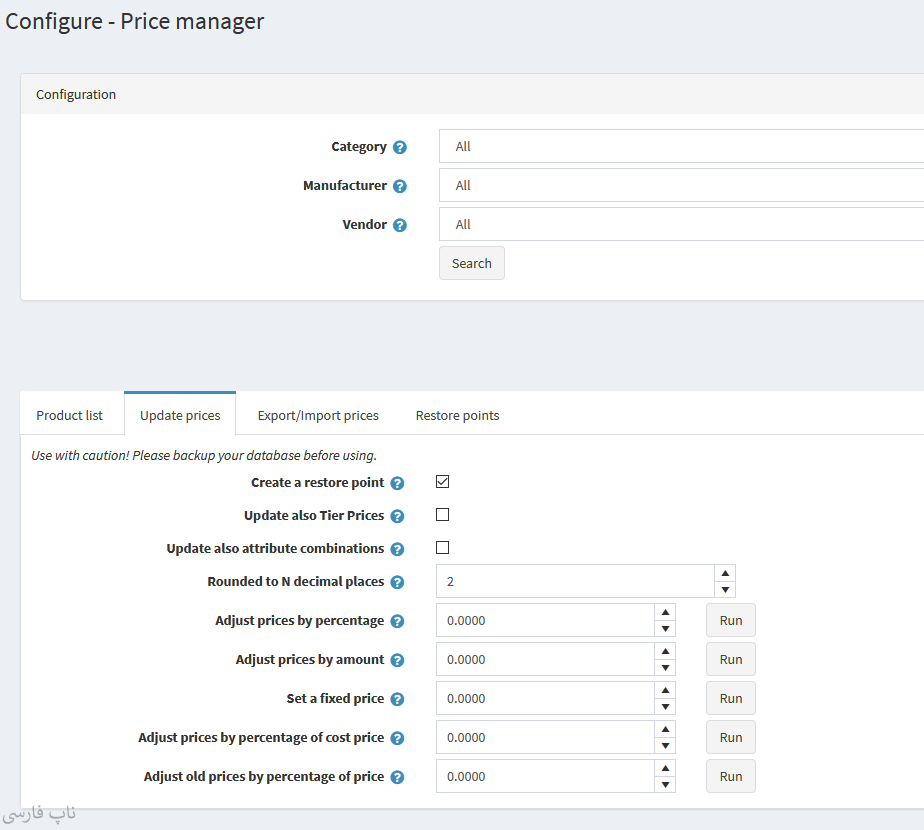Click the Set a fixed price input field
This screenshot has height=830, width=924.
545,698
